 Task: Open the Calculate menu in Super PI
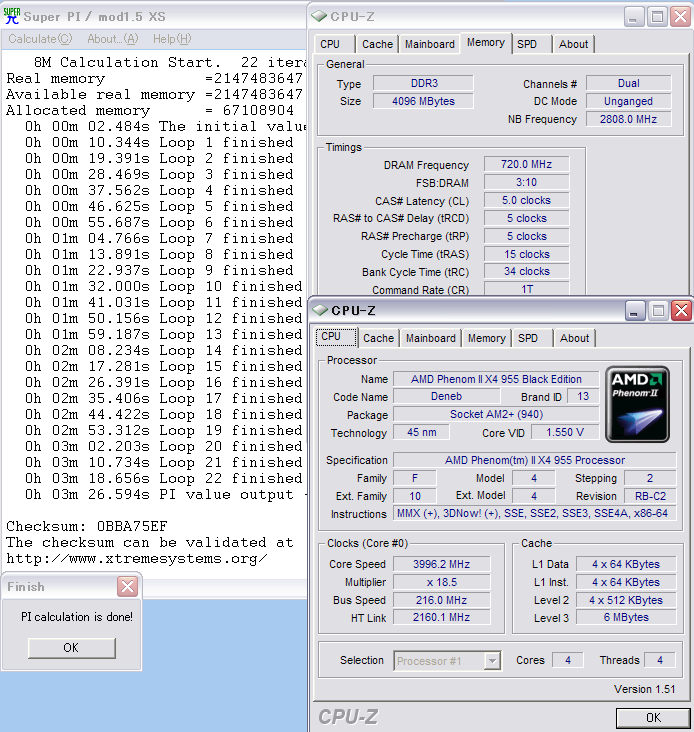coord(40,39)
